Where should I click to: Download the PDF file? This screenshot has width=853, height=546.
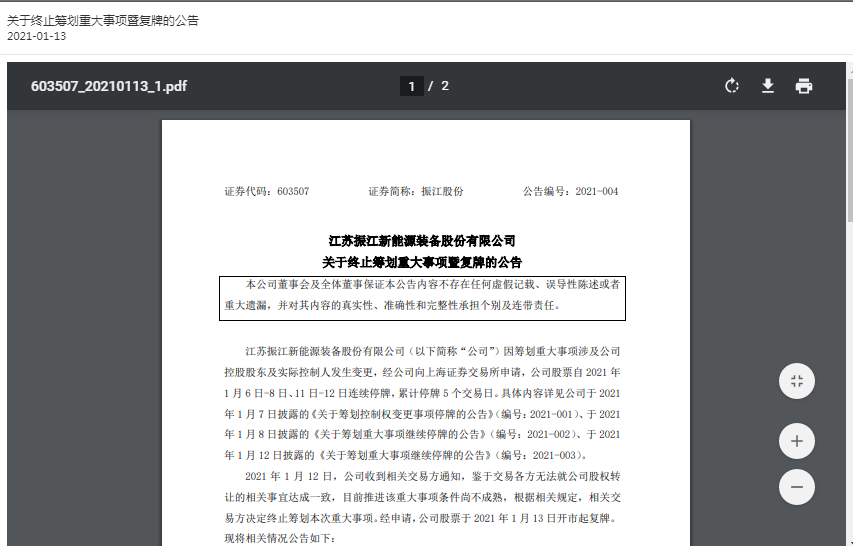pyautogui.click(x=768, y=86)
